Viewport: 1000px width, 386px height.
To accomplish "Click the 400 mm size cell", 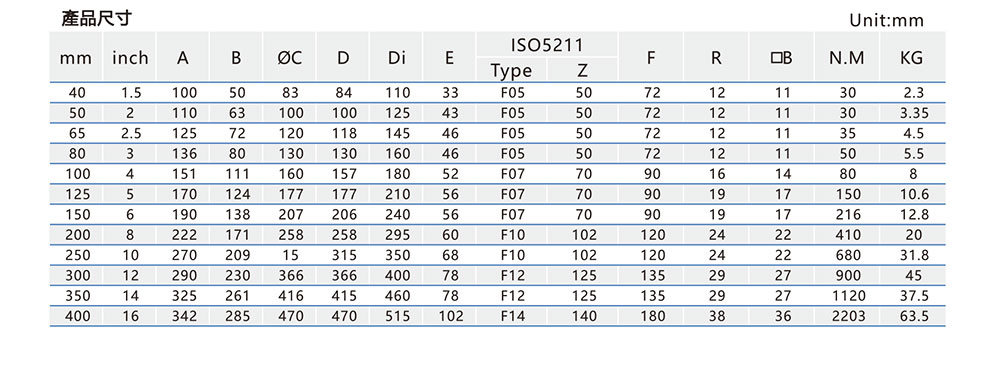I will pyautogui.click(x=76, y=315).
